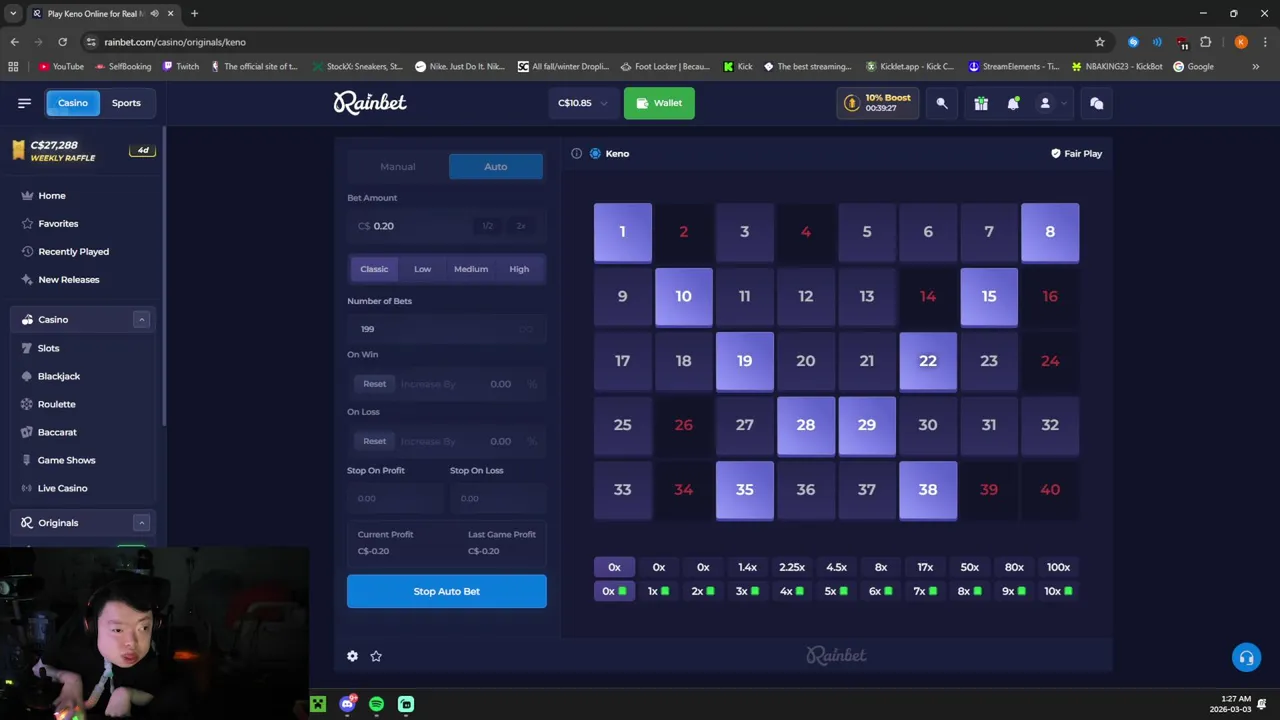Reload the page in the browser
Screen dimensions: 1280x720
click(x=62, y=42)
